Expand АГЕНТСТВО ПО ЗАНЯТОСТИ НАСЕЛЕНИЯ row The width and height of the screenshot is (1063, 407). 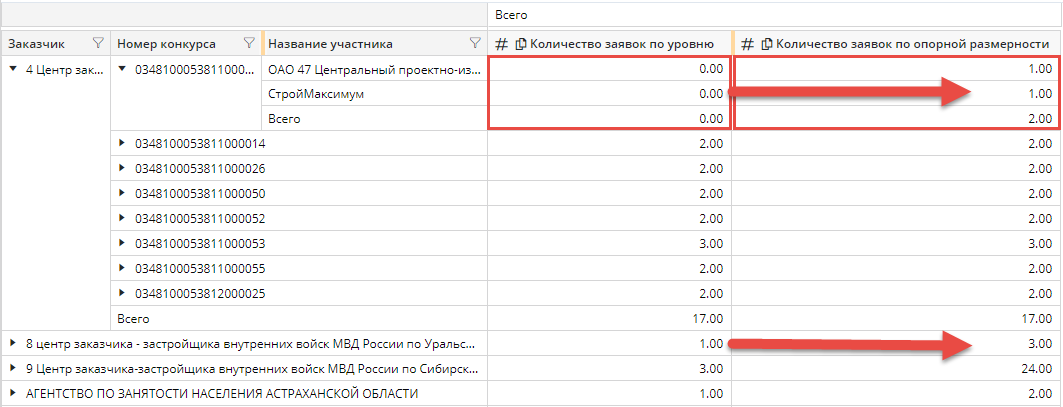tap(13, 394)
